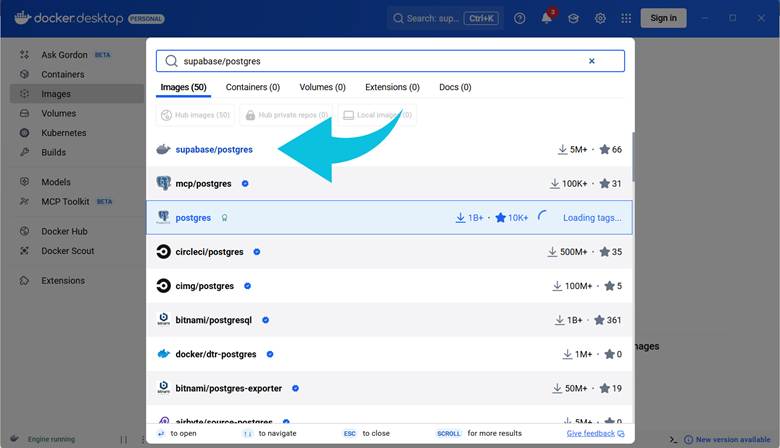Click the verified badge next to mcp/postgres

pyautogui.click(x=245, y=183)
